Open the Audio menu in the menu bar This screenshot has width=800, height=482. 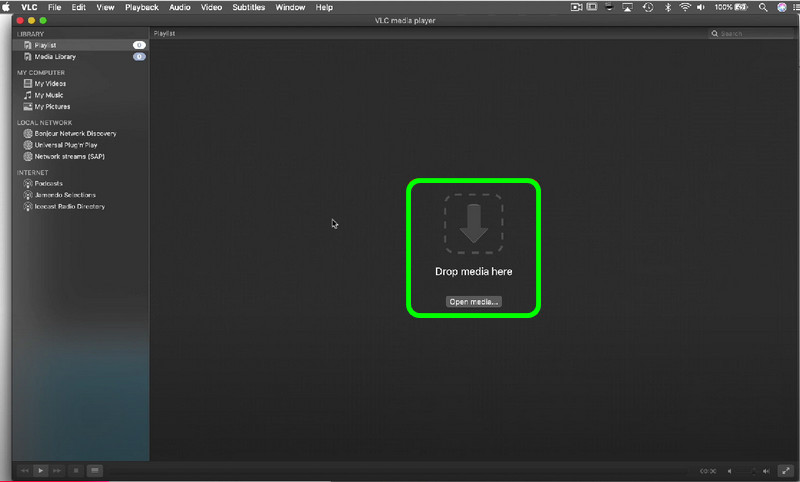tap(180, 7)
